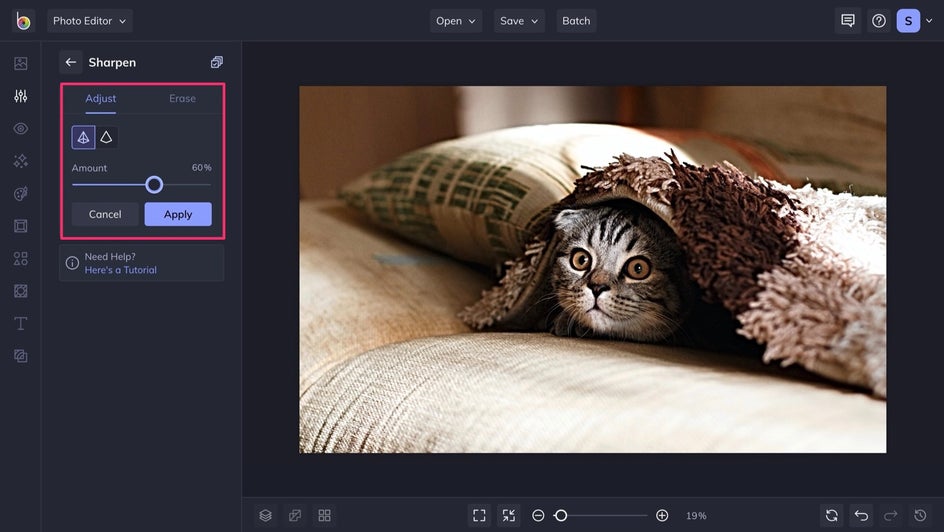This screenshot has height=532, width=944.
Task: Click the collapse fullscreen arrows icon
Action: pos(509,516)
